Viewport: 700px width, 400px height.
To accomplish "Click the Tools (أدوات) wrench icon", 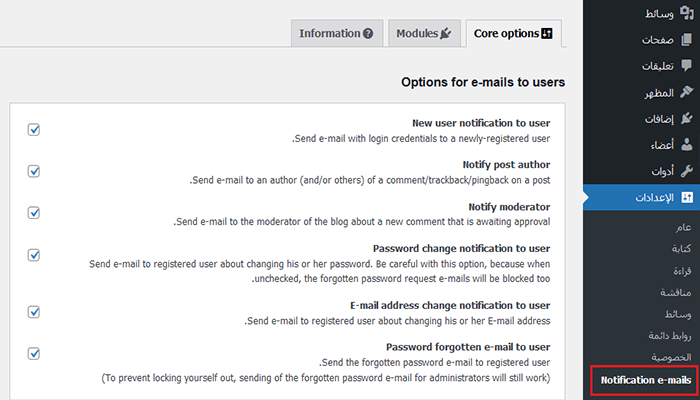I will tap(685, 170).
